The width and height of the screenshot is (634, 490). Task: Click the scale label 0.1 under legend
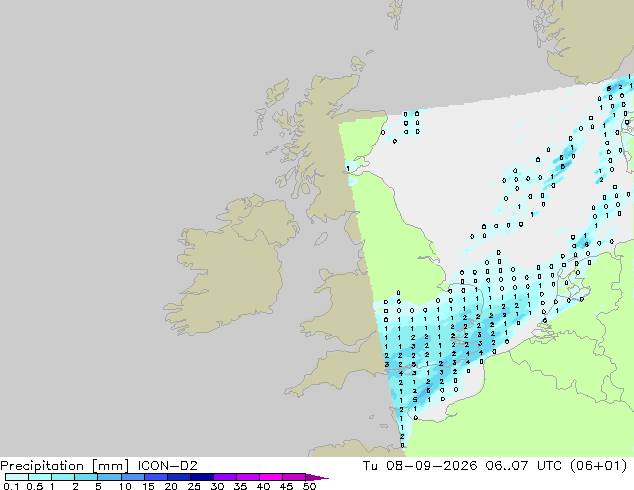coord(11,486)
